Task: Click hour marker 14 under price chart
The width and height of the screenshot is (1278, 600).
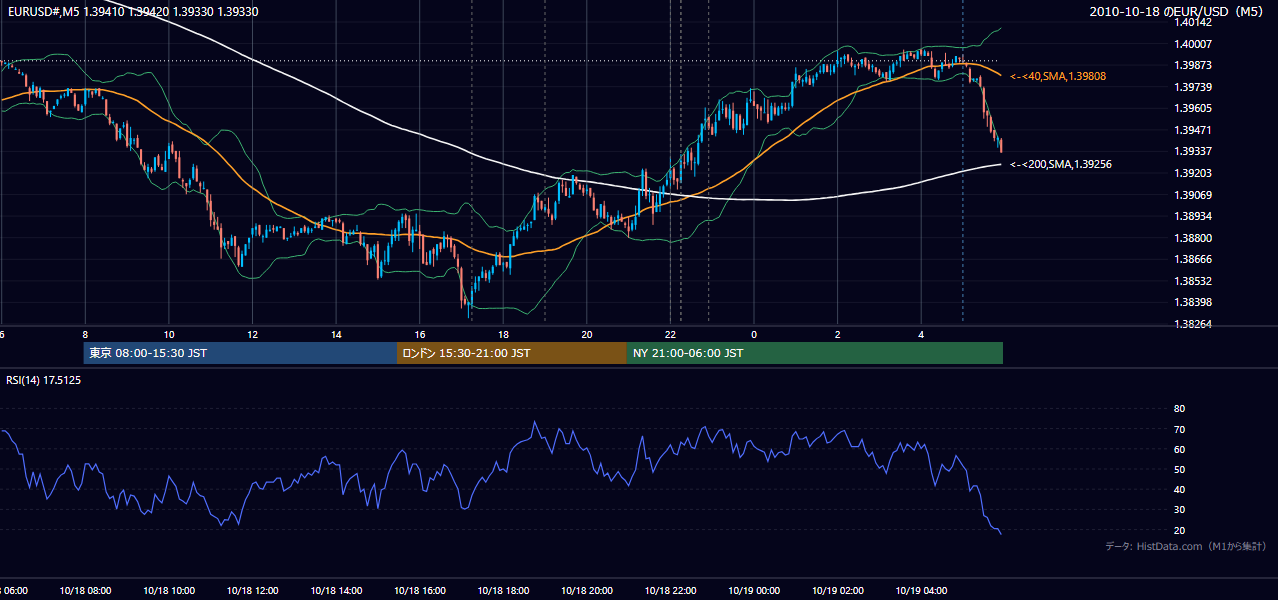Action: [x=336, y=335]
